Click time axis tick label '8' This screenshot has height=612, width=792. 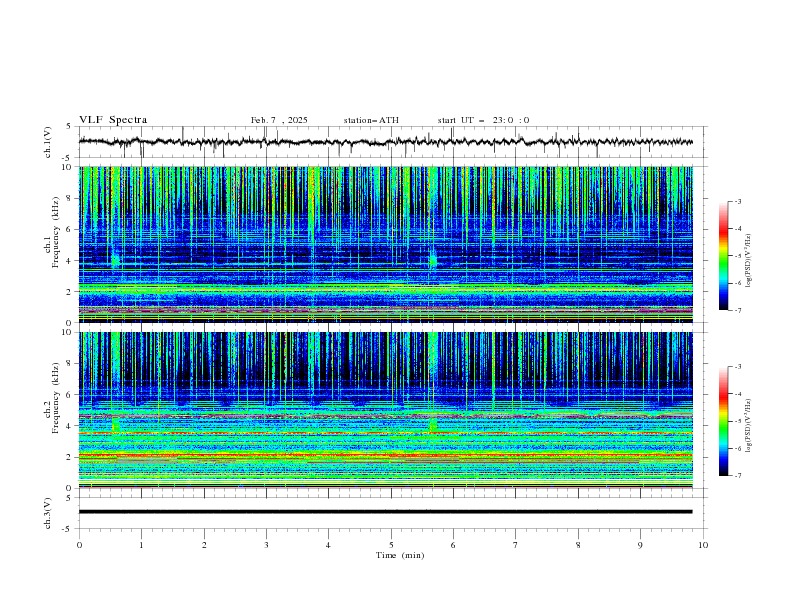[578, 545]
